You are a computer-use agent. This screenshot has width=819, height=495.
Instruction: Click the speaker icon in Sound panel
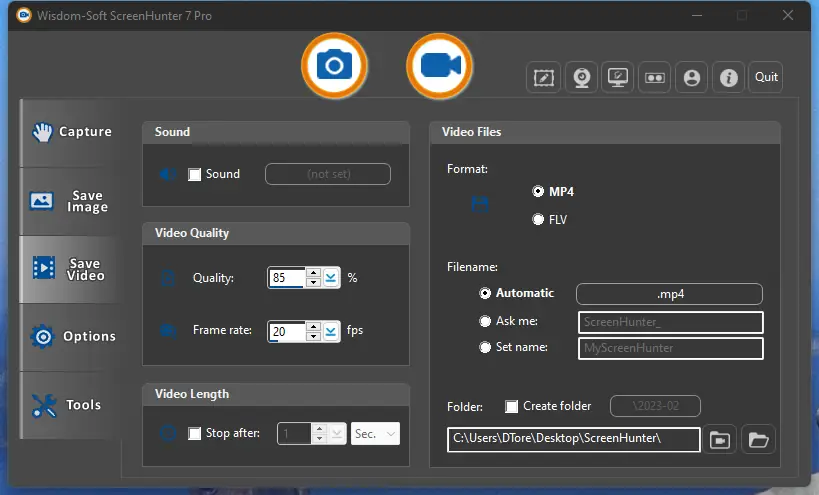coord(168,174)
